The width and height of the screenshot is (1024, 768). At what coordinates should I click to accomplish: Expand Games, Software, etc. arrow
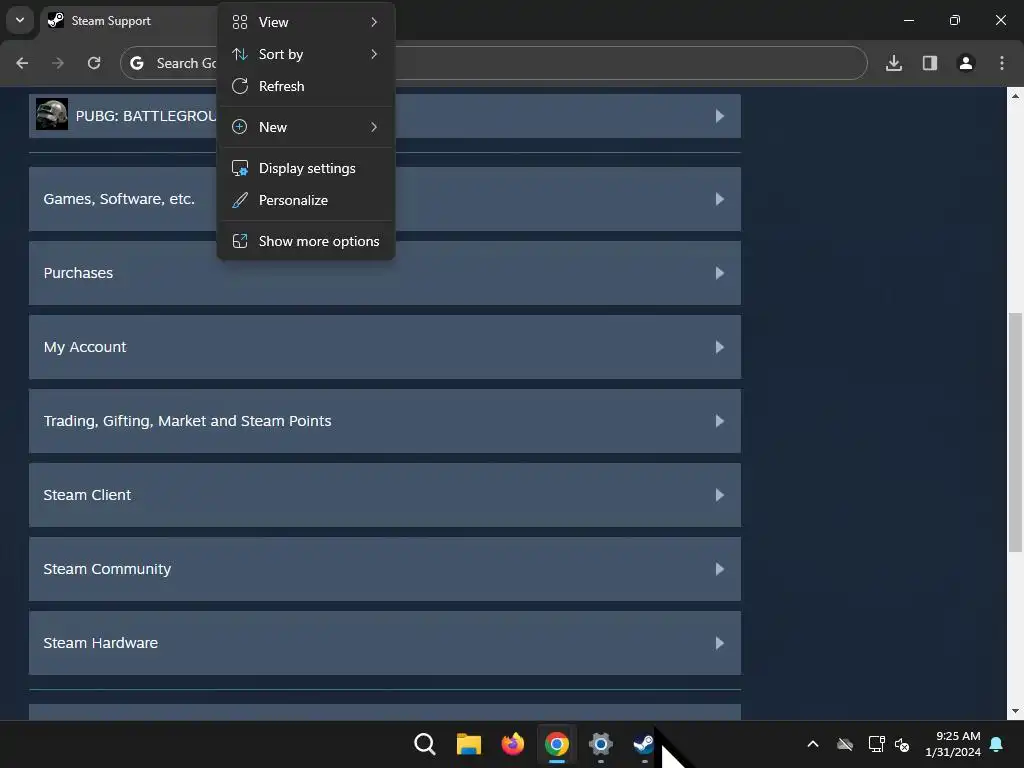(x=720, y=199)
